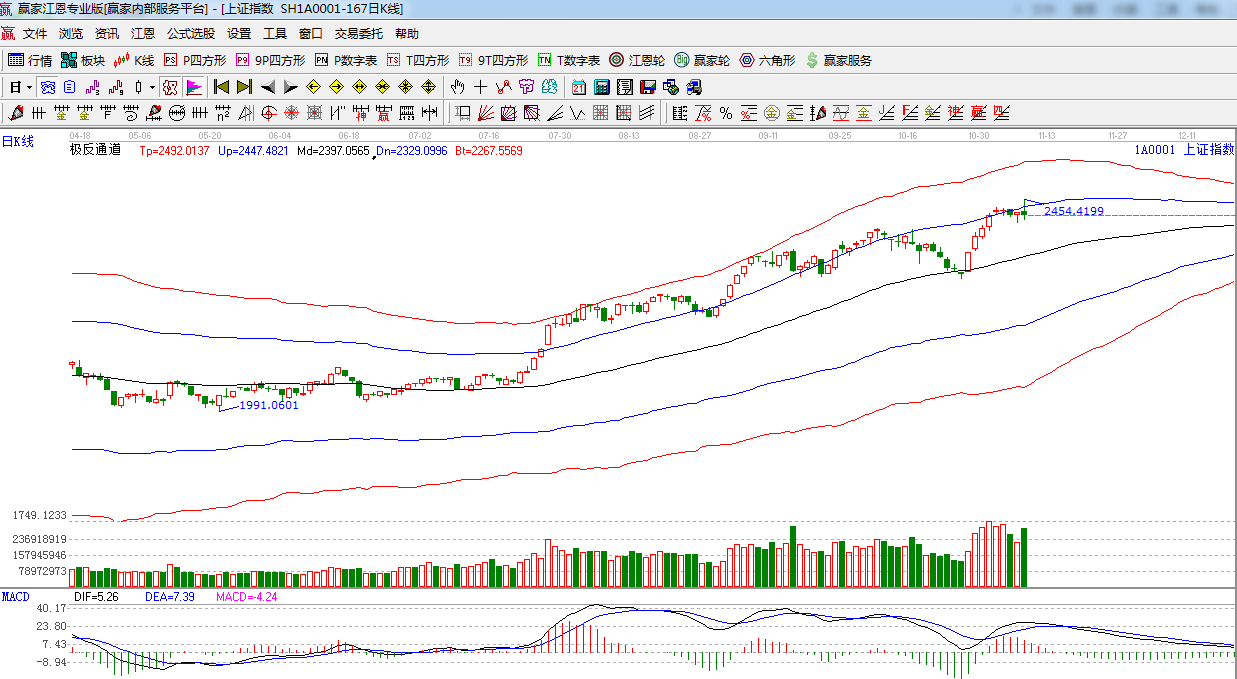
Task: Toggle the blue knot indicator button
Action: click(46, 87)
